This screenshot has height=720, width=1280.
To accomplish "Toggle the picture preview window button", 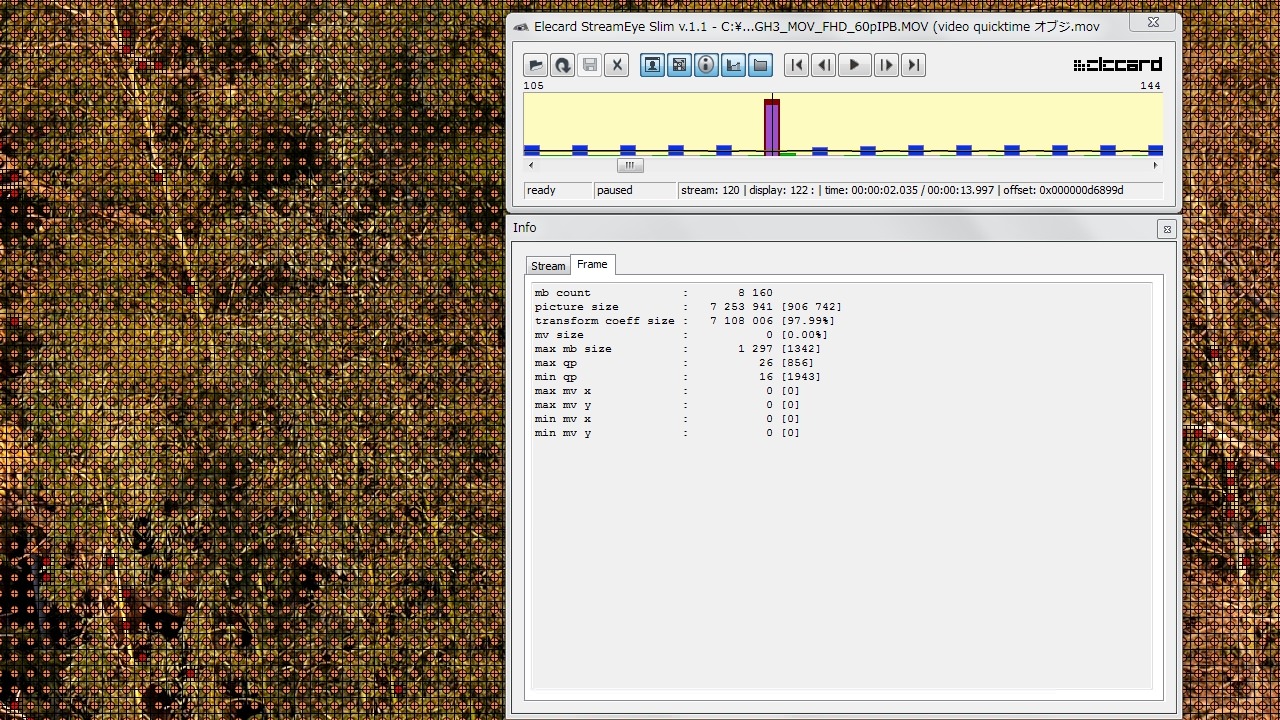I will 652,65.
